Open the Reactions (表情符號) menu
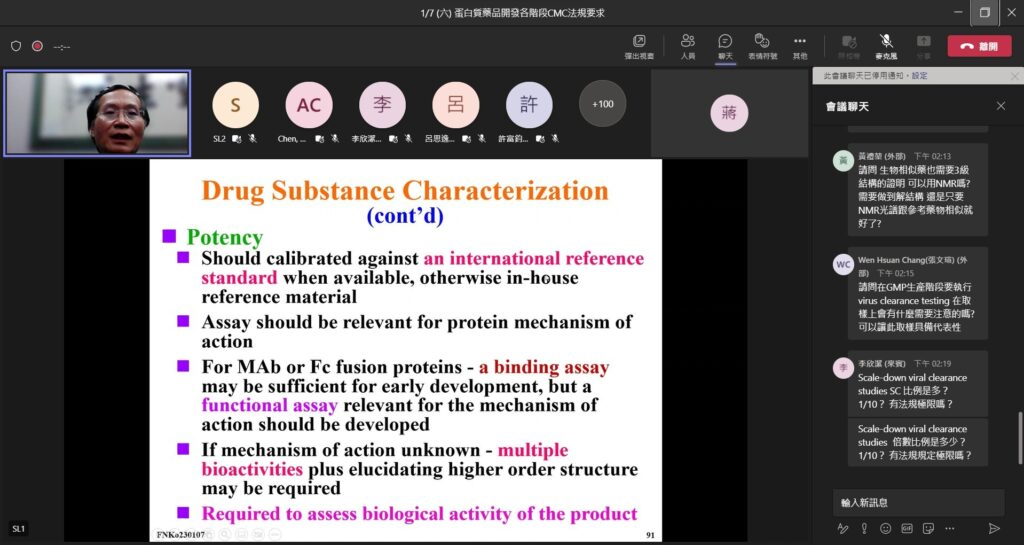This screenshot has width=1024, height=545. click(x=763, y=45)
